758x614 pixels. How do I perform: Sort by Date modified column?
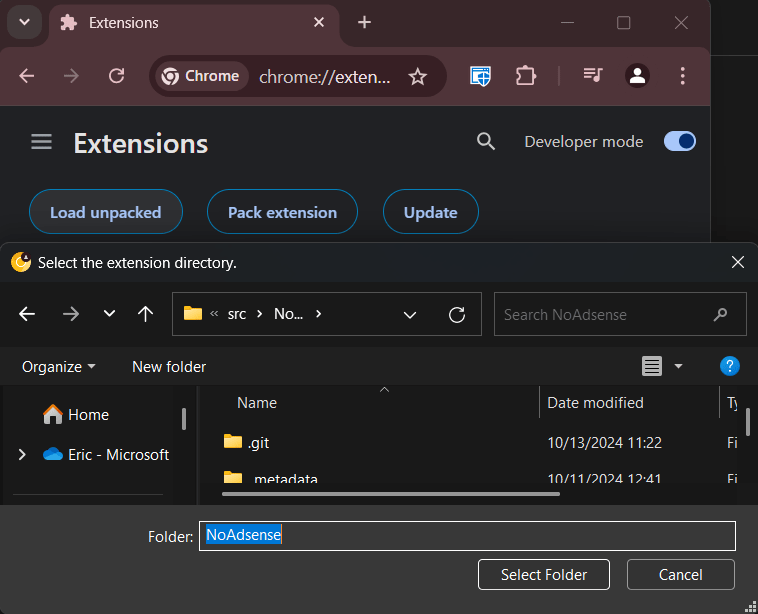pyautogui.click(x=595, y=403)
